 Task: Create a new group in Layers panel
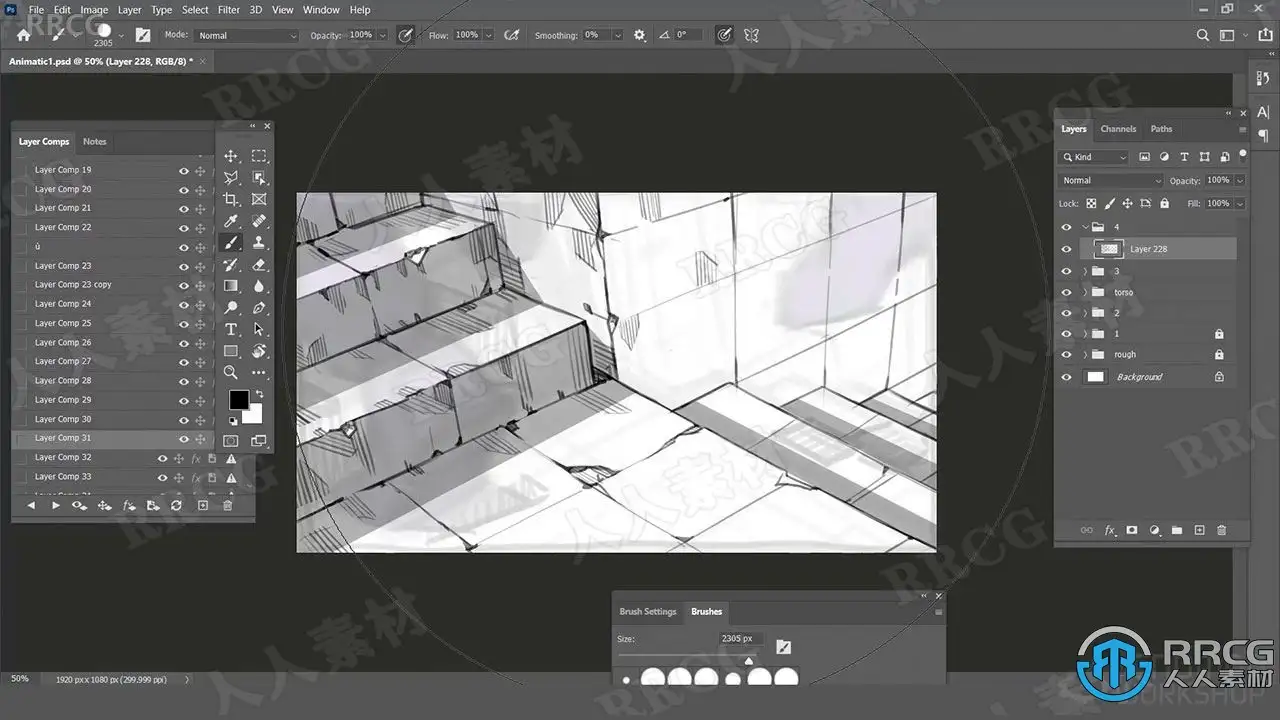pos(1177,530)
